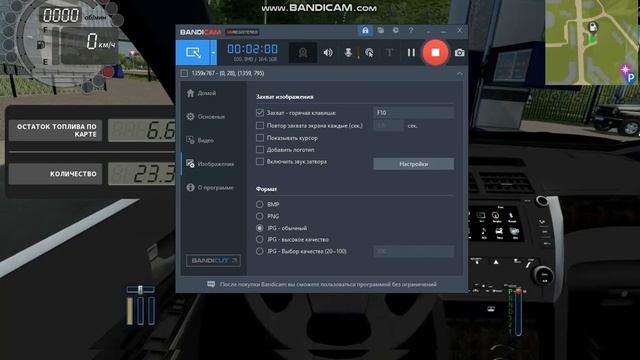640x360 pixels.
Task: Enable the Показывать курсор checkbox
Action: tap(260, 138)
